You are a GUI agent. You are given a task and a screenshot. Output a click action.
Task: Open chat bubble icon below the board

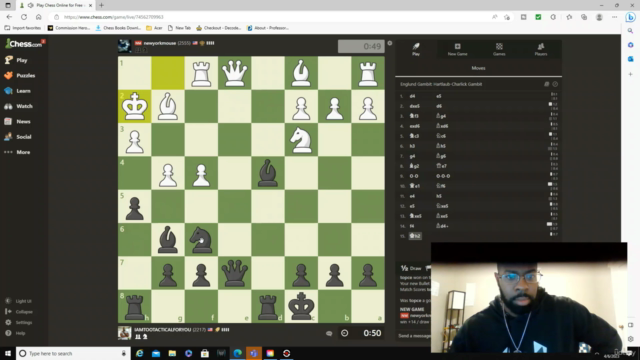coord(329,333)
